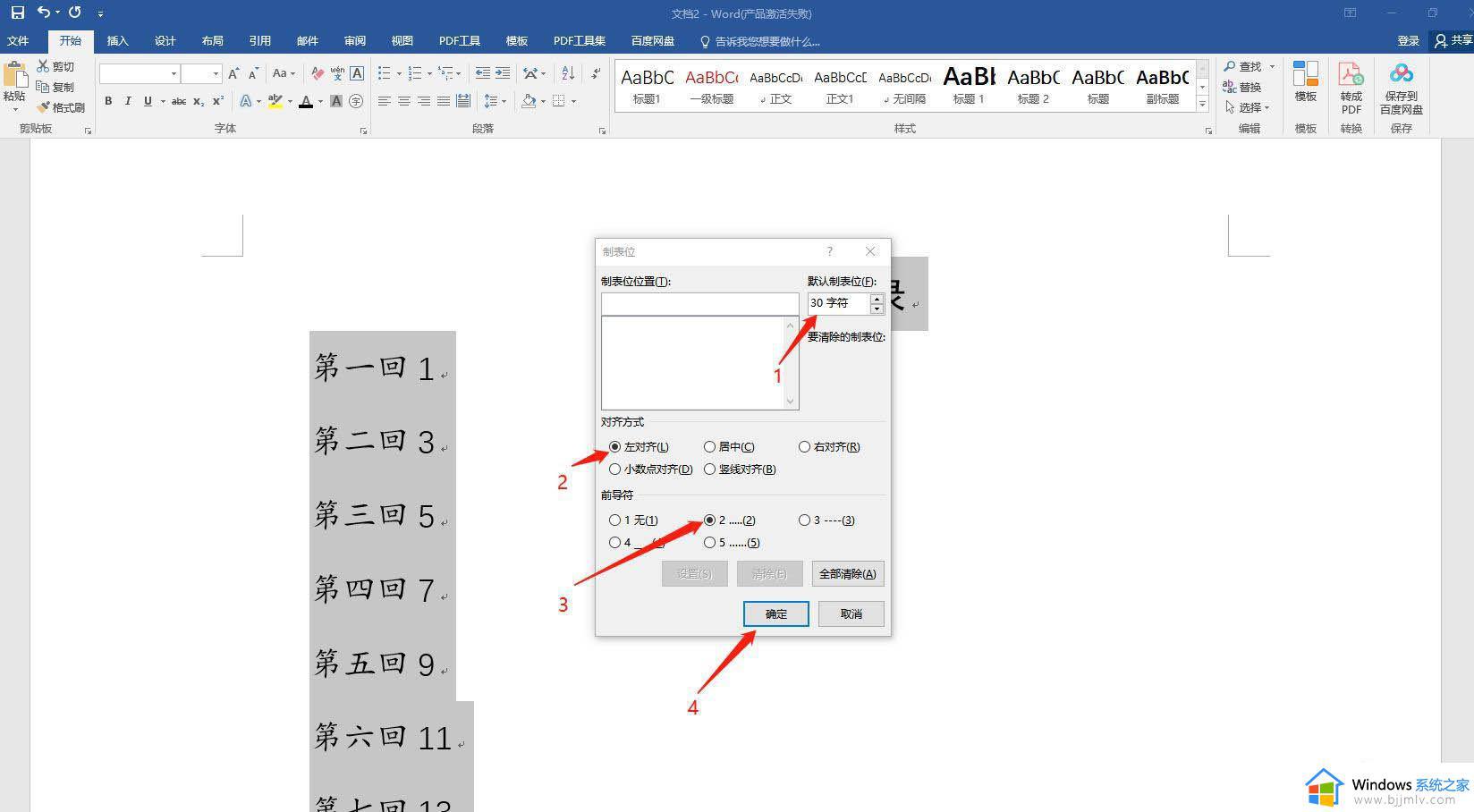Click the Undo arrow icon

(44, 13)
